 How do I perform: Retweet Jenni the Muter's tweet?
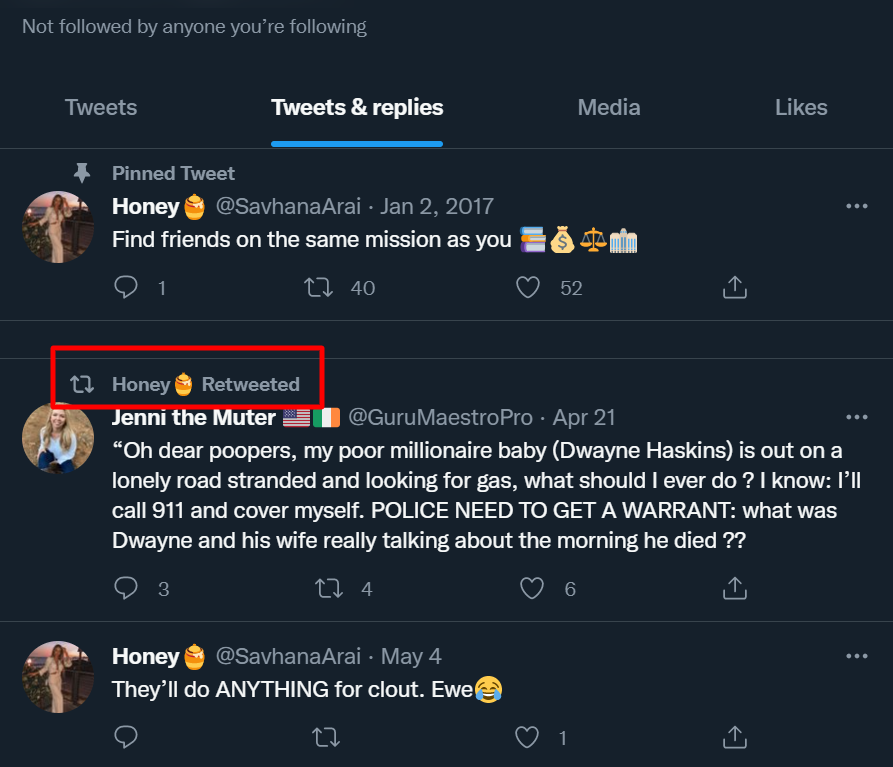pos(328,588)
